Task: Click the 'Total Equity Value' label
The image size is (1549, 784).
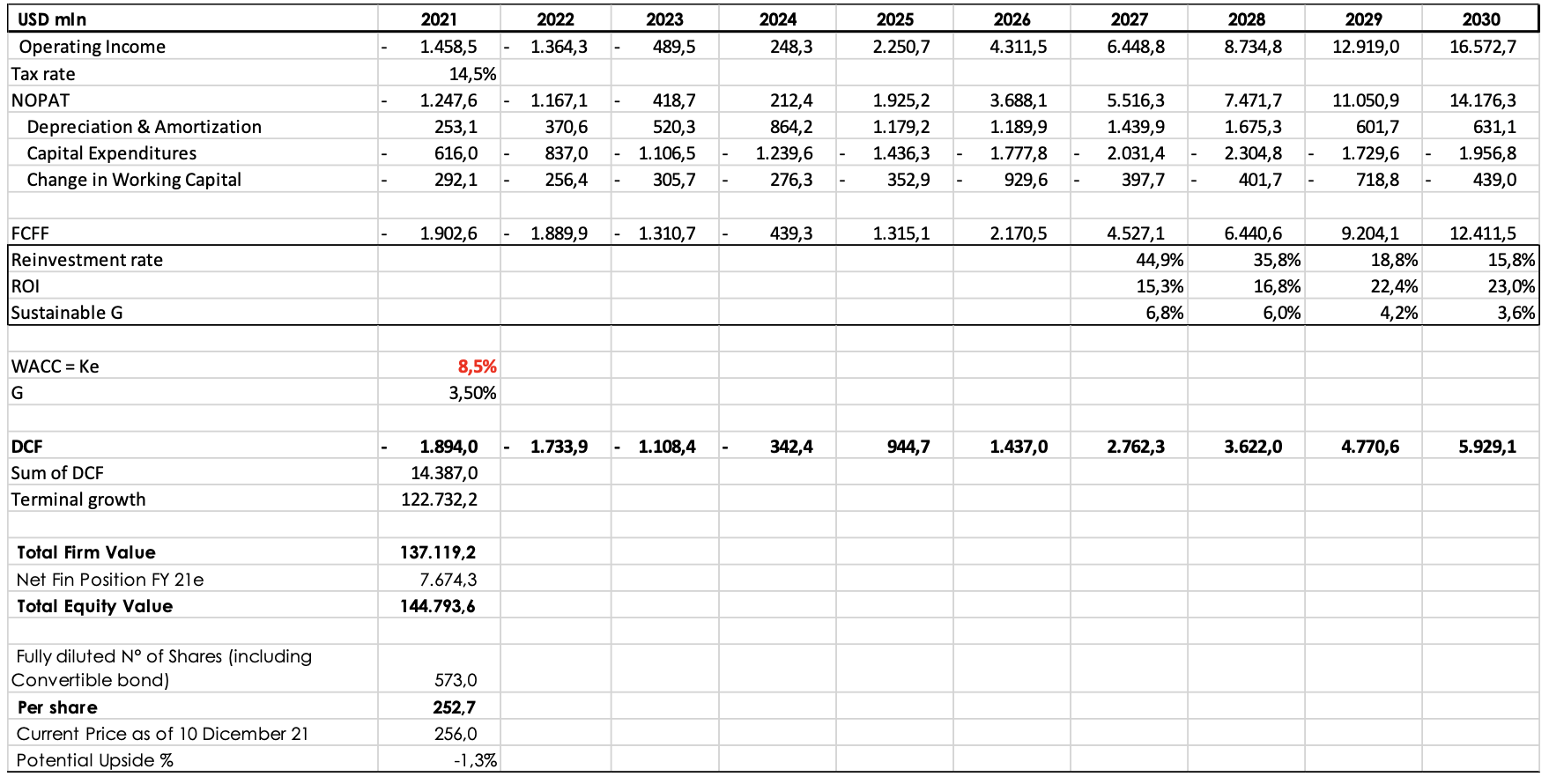Action: (95, 606)
